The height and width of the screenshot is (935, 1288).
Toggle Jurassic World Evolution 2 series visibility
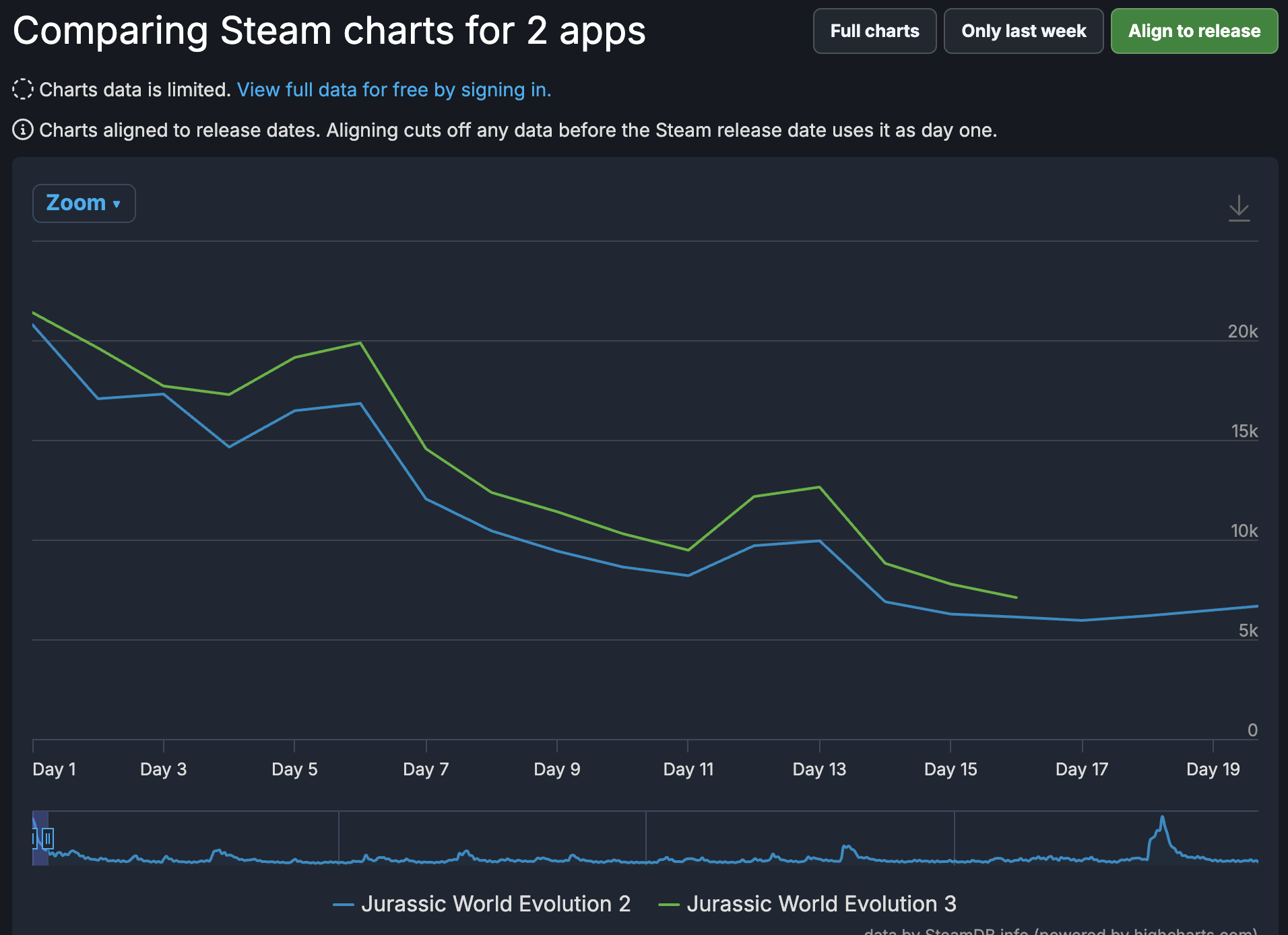tap(482, 904)
